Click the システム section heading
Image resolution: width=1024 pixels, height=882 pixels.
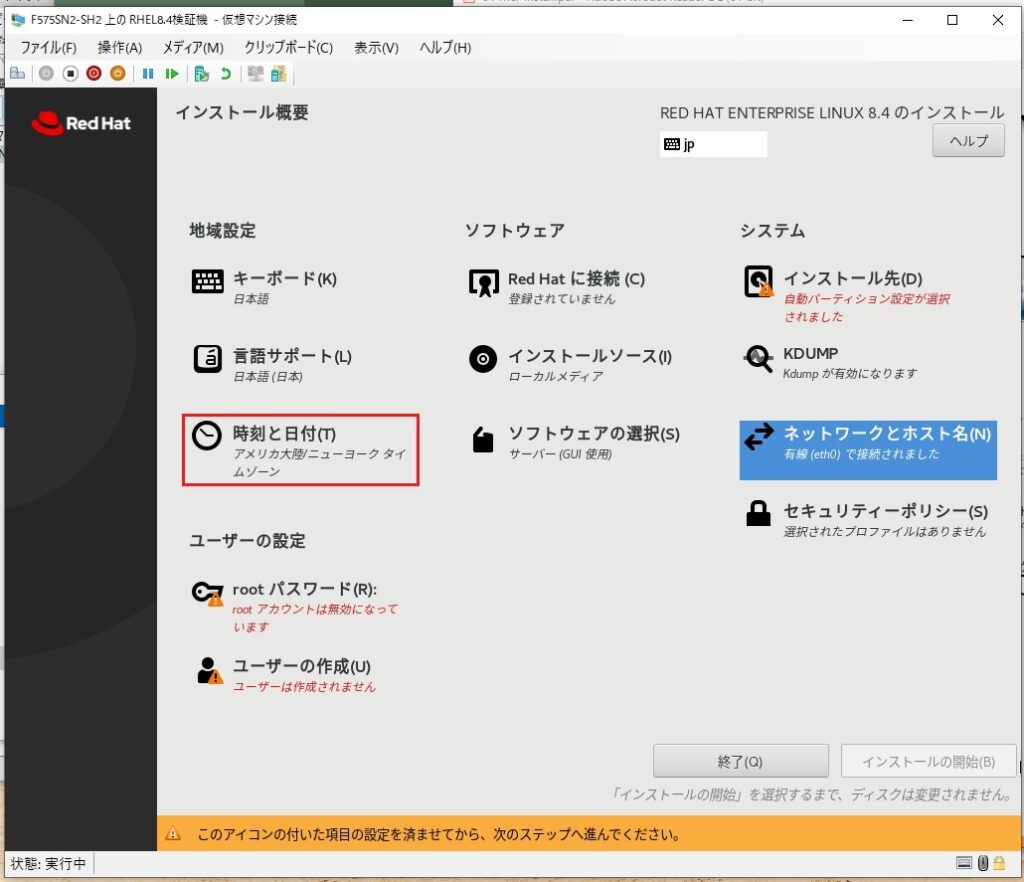773,230
